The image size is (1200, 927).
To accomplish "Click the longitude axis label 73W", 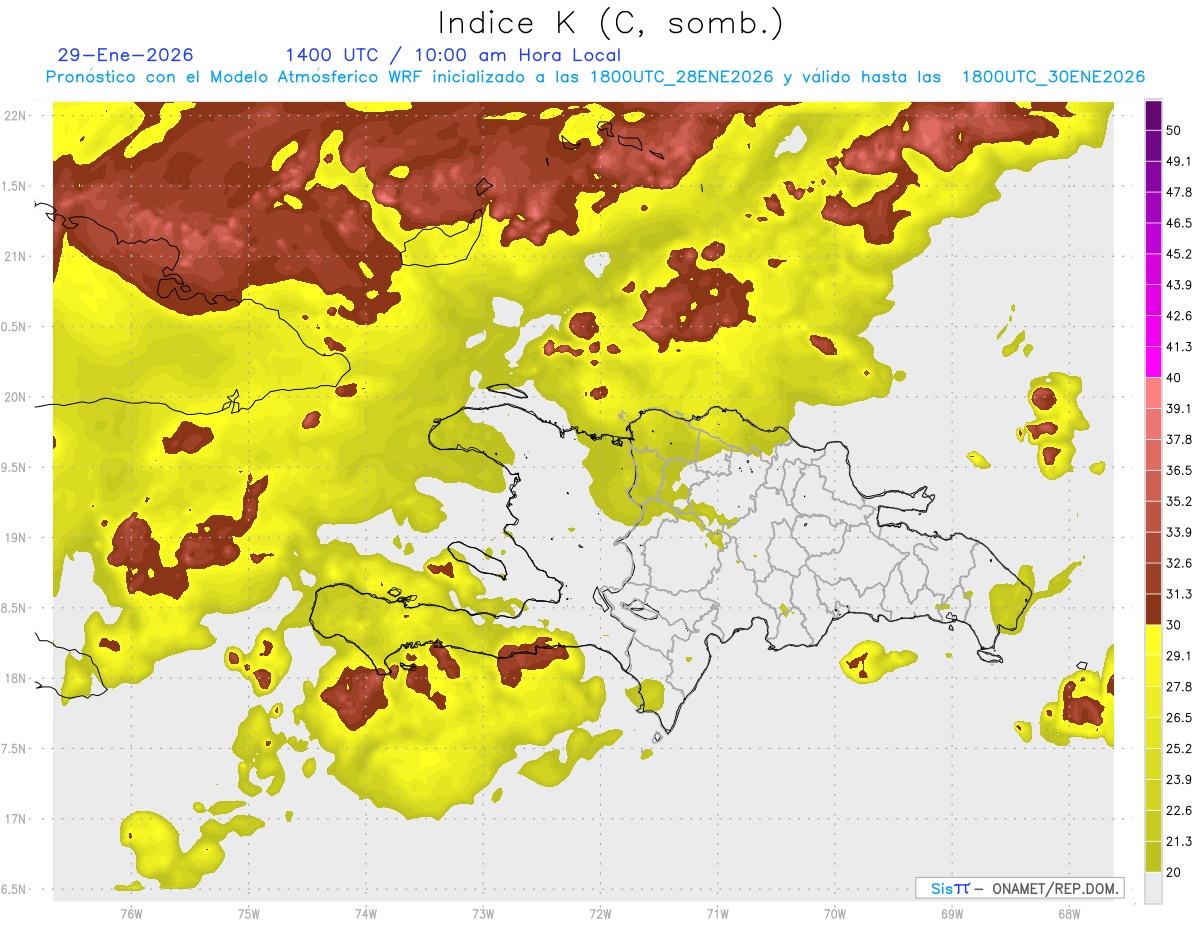I will coord(483,914).
